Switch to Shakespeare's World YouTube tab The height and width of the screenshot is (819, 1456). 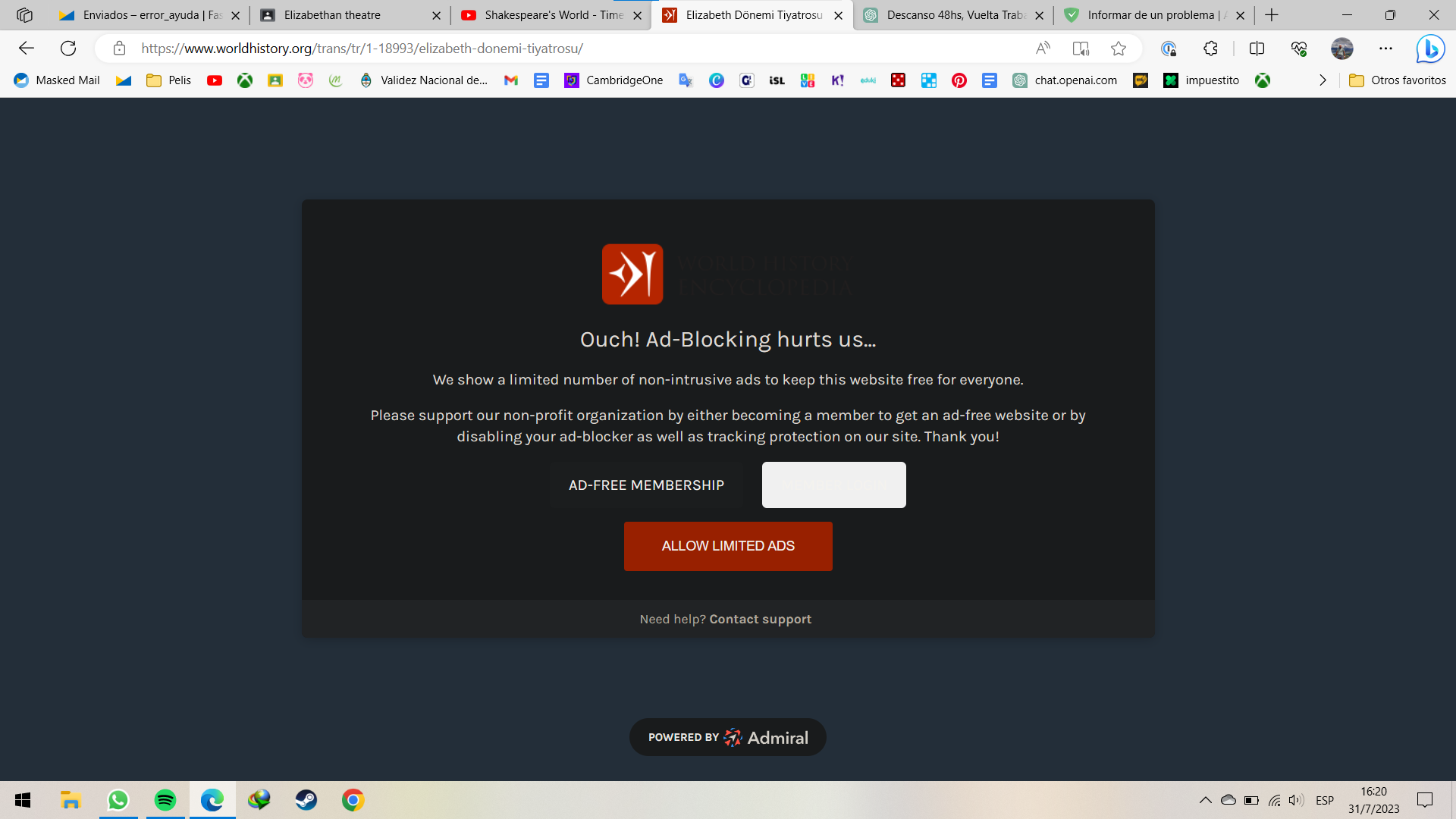click(551, 15)
